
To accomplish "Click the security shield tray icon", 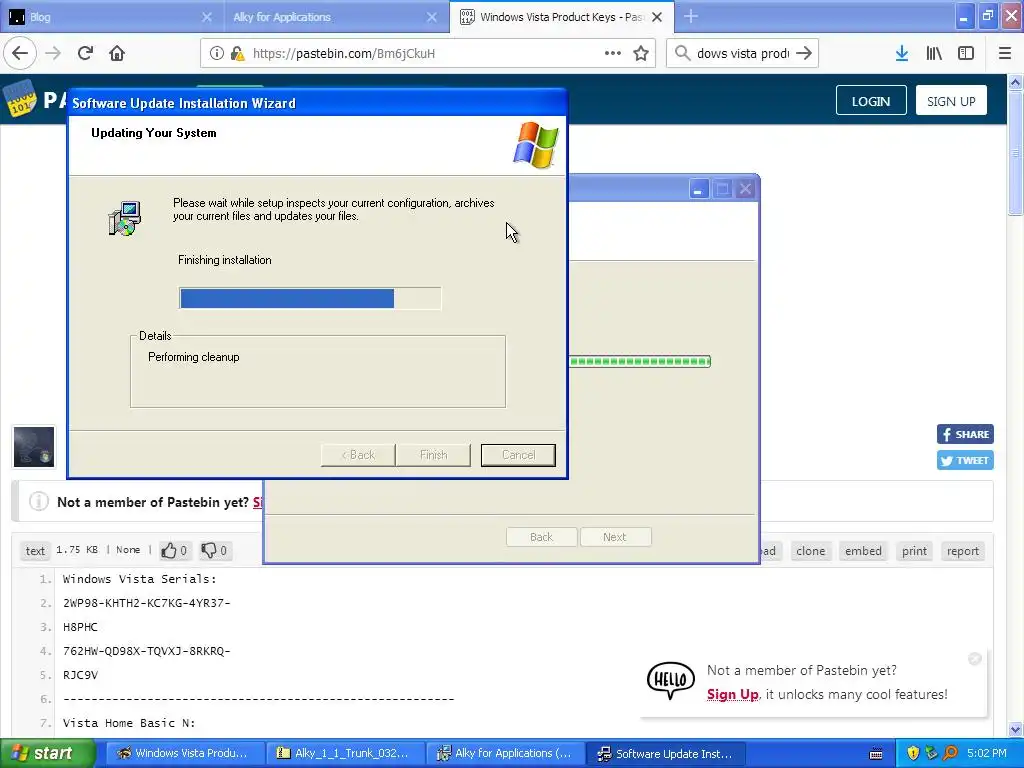I will [913, 754].
